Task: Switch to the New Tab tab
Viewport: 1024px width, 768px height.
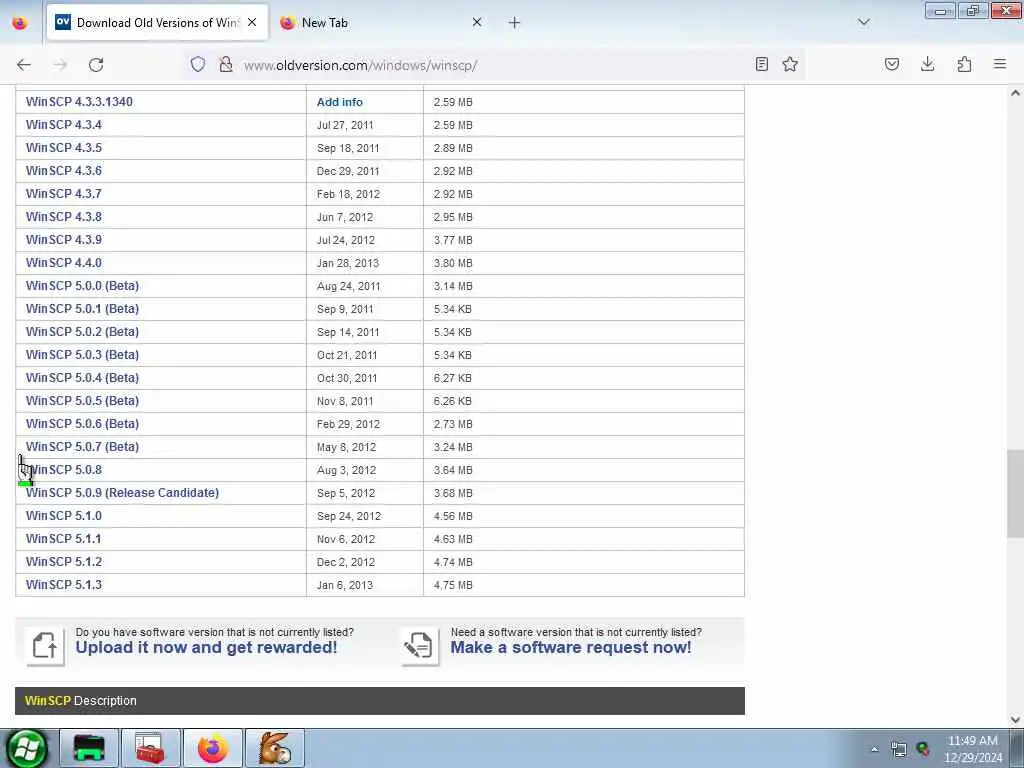Action: [x=381, y=22]
